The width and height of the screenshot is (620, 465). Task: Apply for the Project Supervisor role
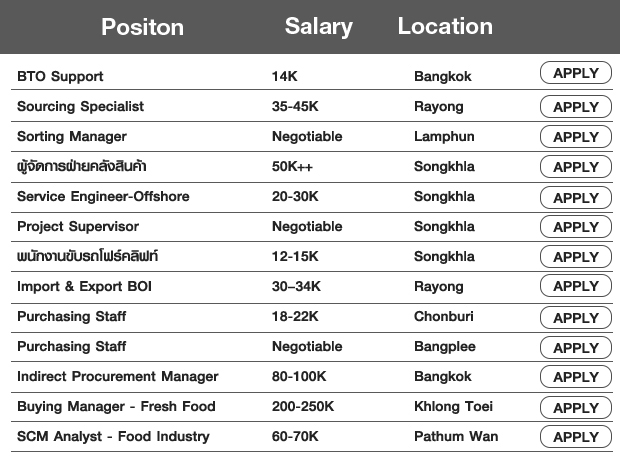576,227
